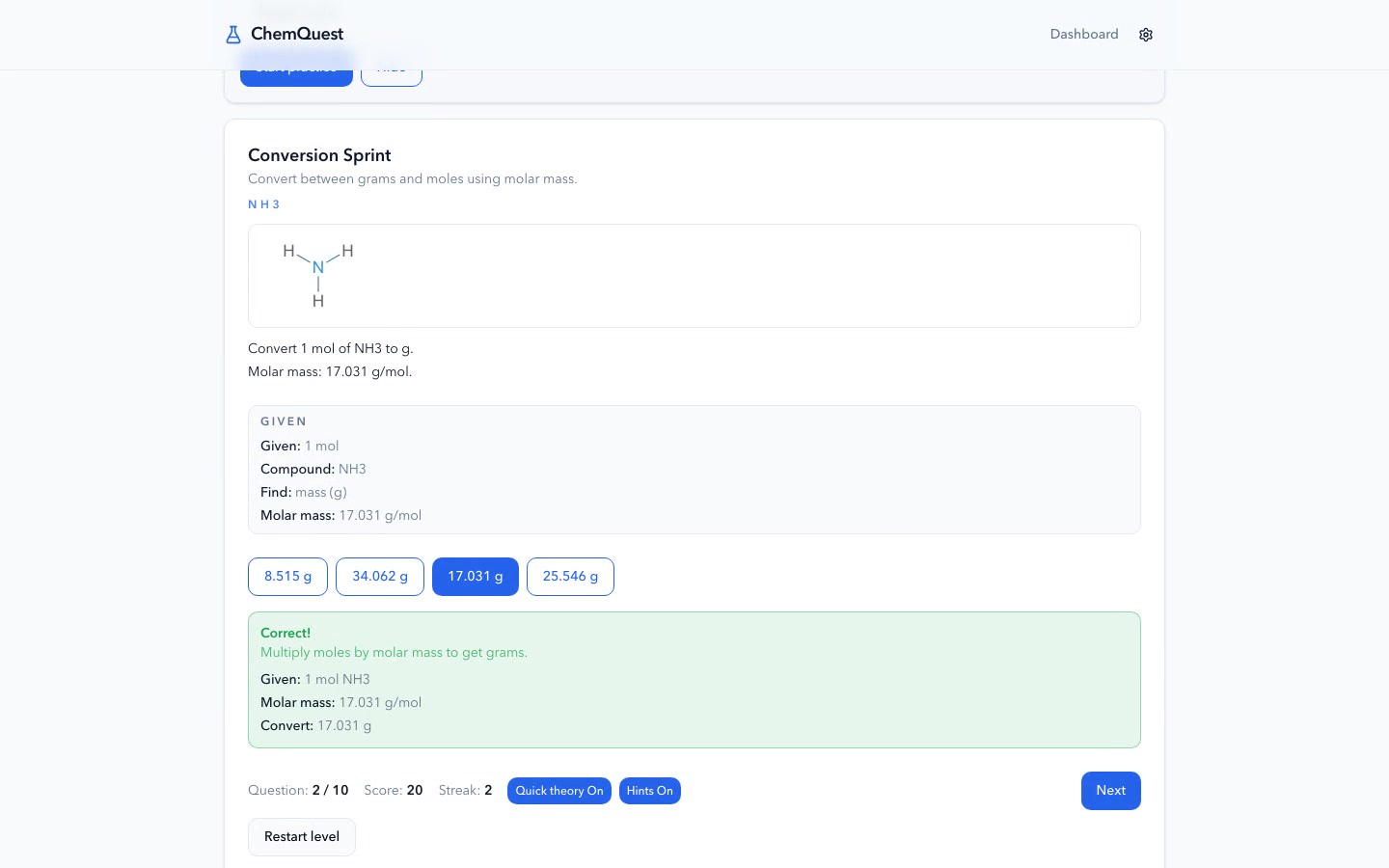Click 'Question: 2 / 10' counter

[298, 791]
